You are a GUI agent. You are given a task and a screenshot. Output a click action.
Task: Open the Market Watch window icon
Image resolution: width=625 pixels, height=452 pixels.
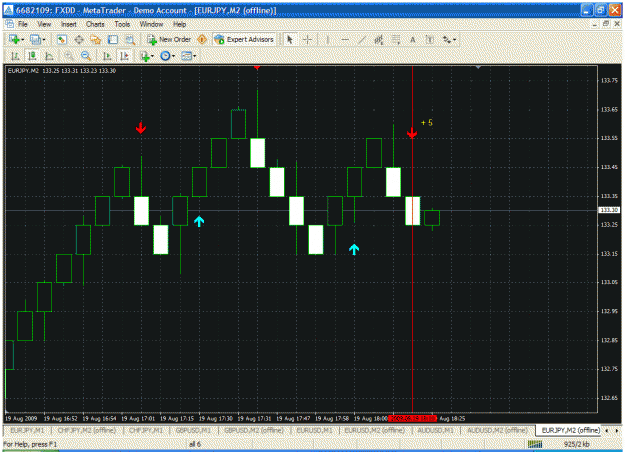[61, 39]
